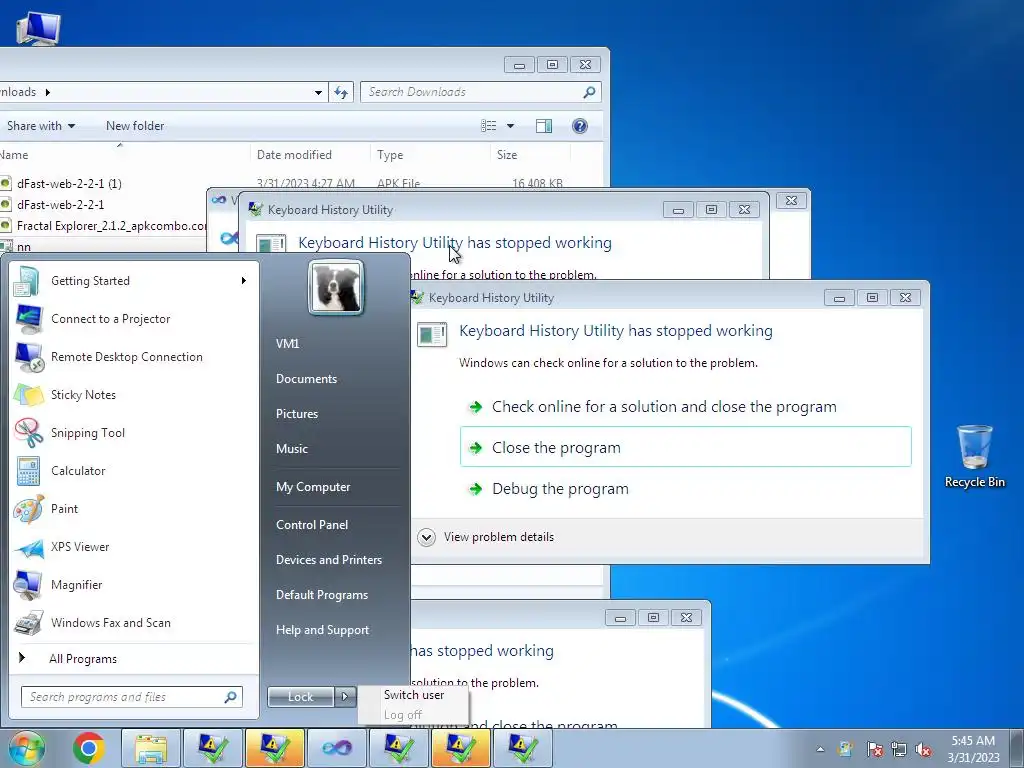Viewport: 1024px width, 768px height.
Task: Open Default Programs
Action: click(x=321, y=595)
